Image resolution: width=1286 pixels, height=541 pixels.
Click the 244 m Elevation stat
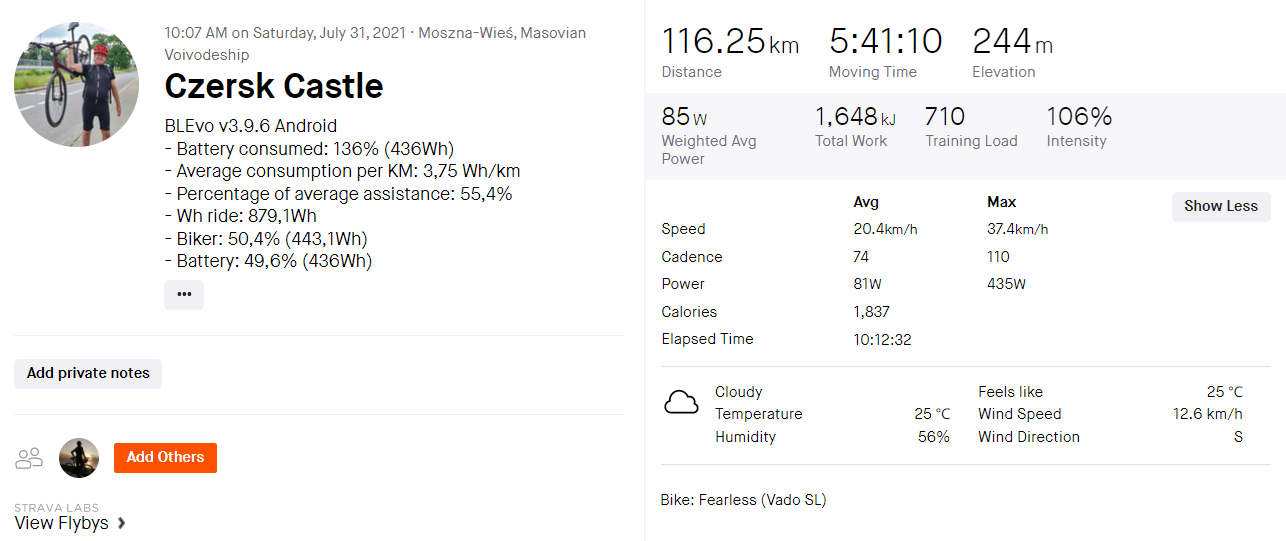(x=1011, y=42)
